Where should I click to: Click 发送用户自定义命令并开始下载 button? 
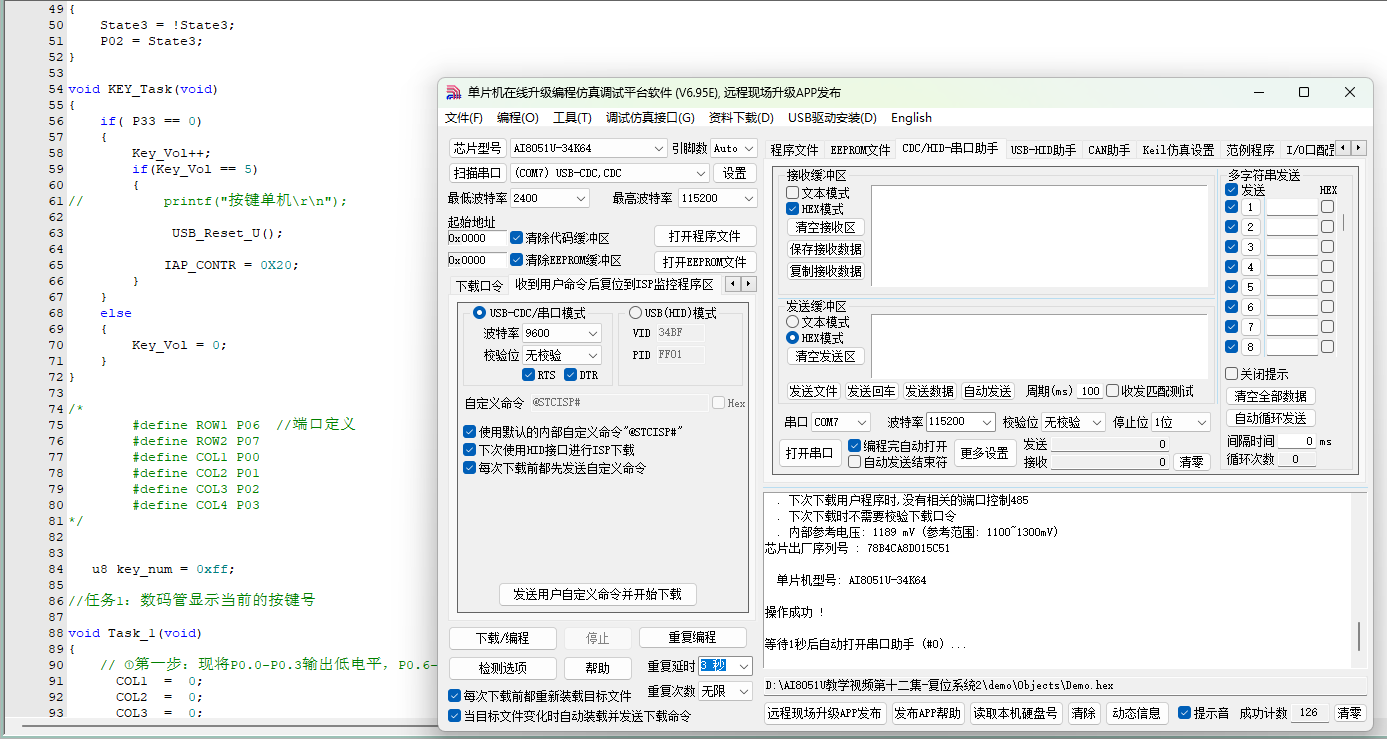pyautogui.click(x=597, y=594)
